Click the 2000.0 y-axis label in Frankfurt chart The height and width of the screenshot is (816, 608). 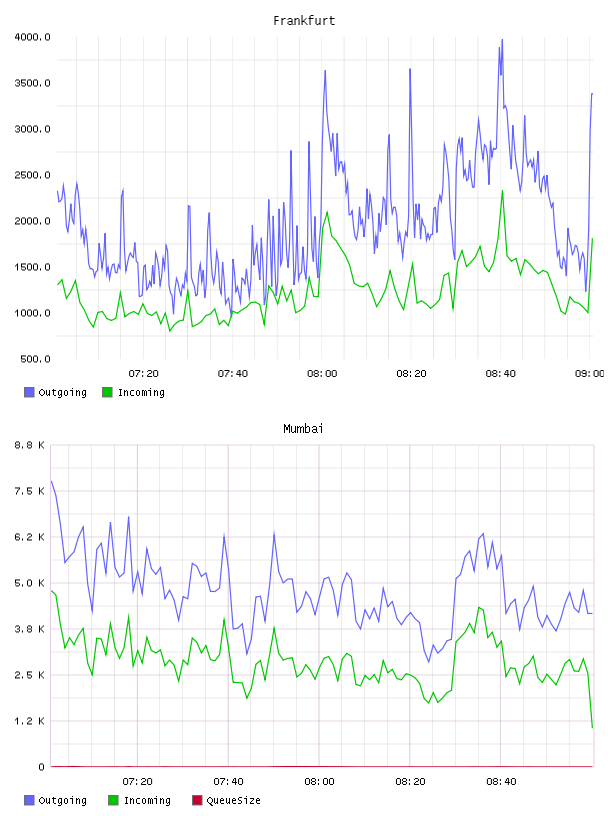tap(32, 221)
